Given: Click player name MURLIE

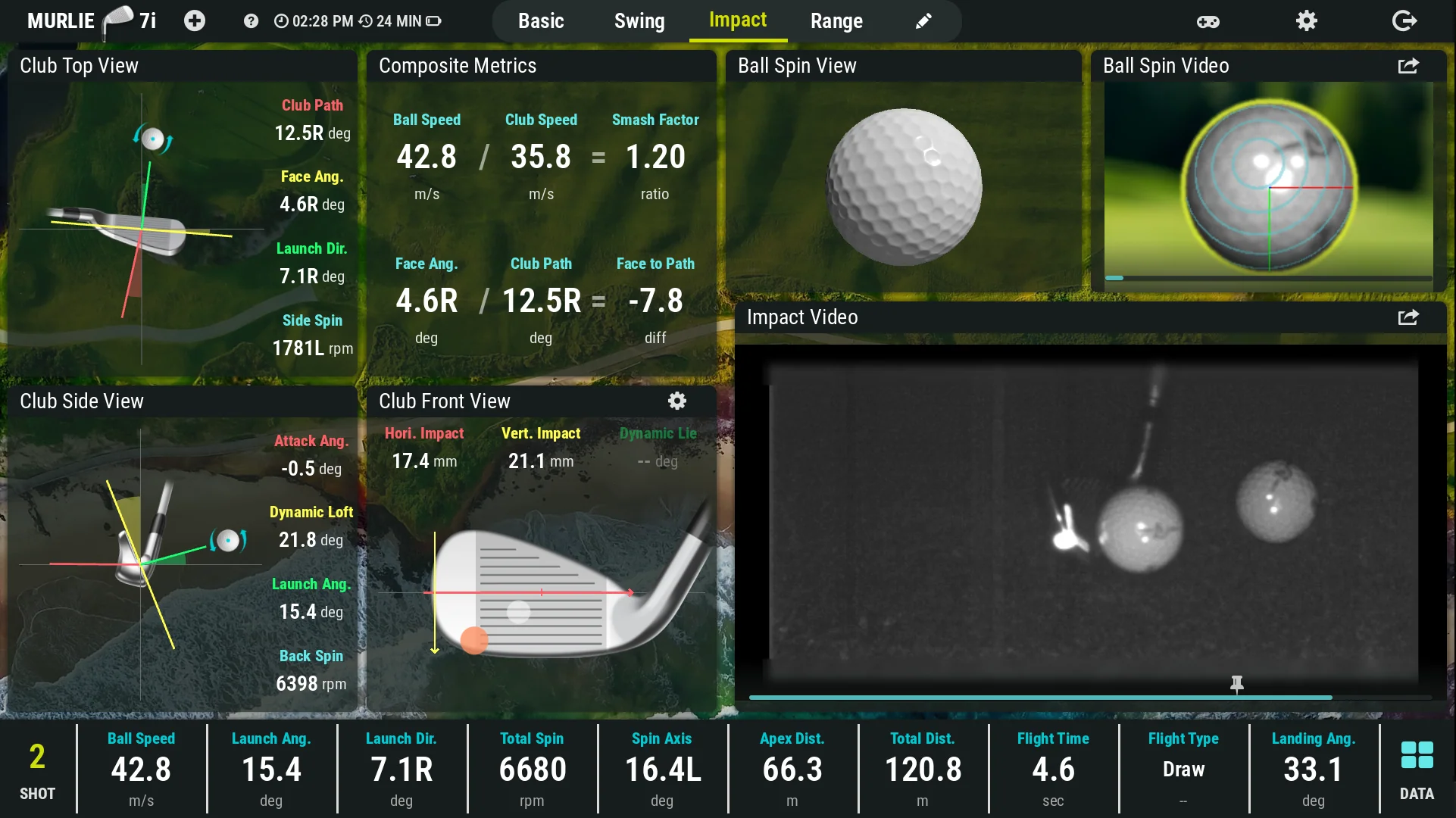Looking at the screenshot, I should click(61, 20).
